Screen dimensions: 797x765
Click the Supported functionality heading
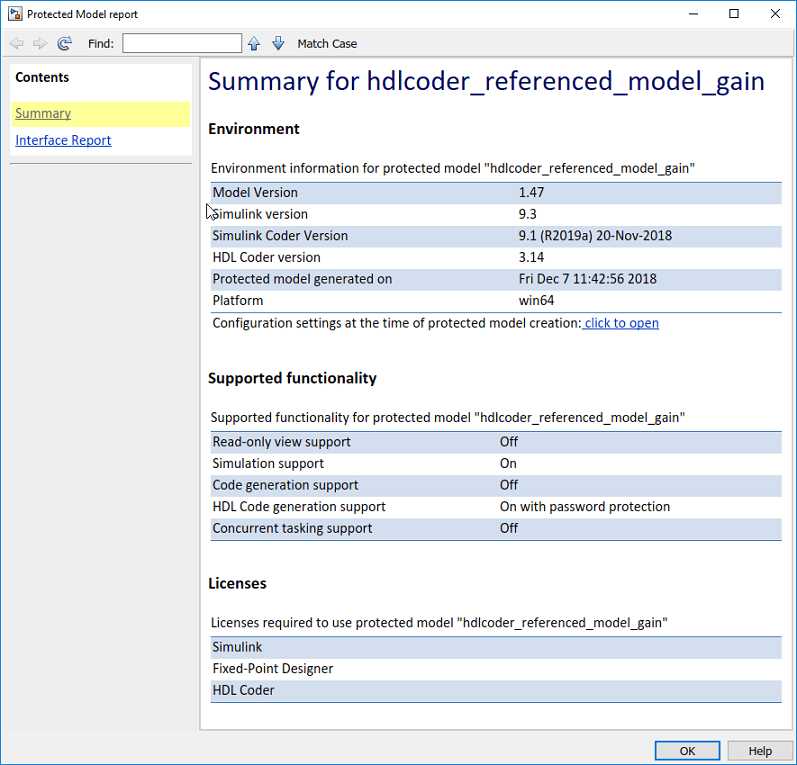pyautogui.click(x=292, y=378)
